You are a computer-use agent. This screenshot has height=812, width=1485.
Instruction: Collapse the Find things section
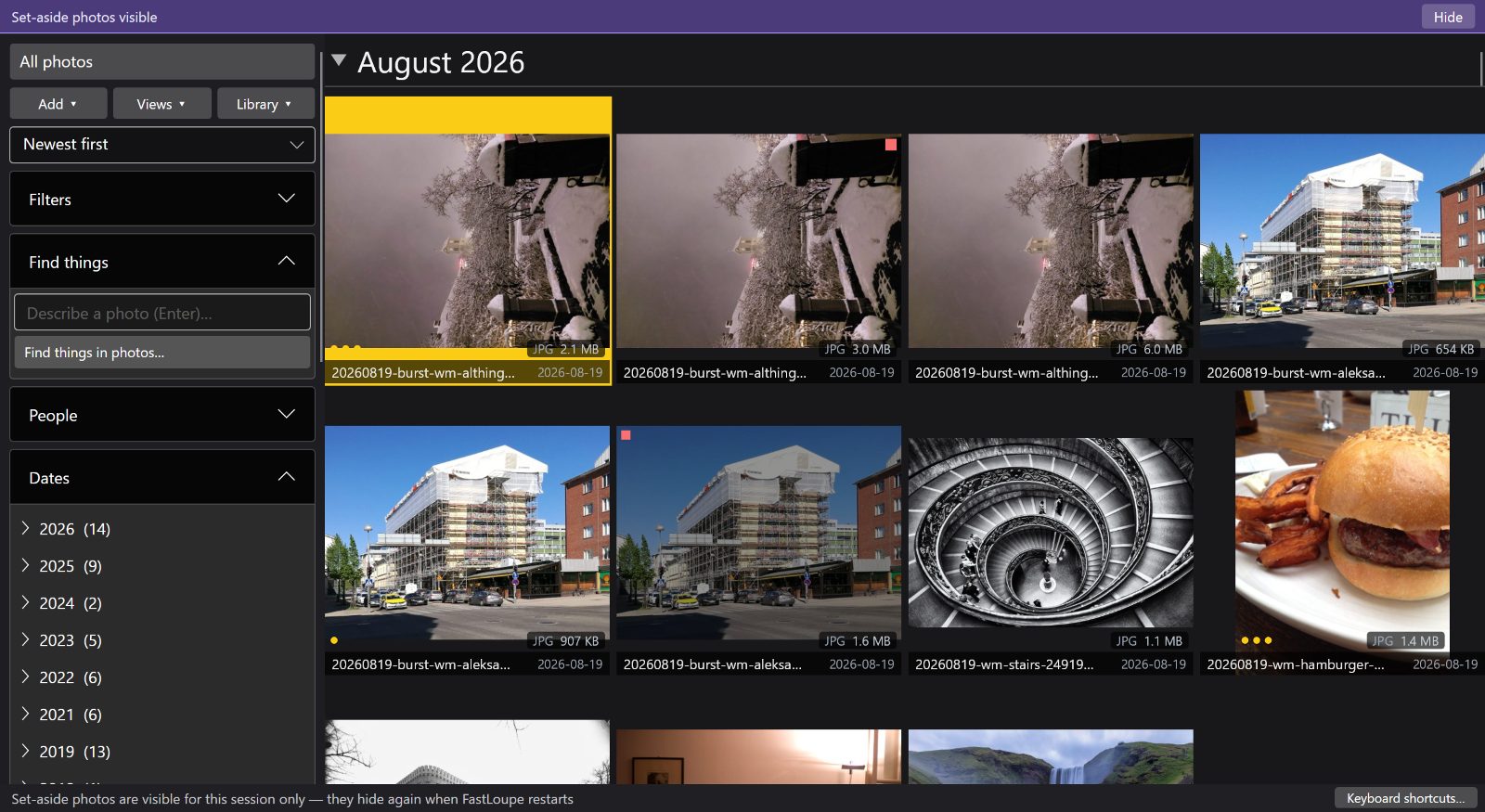coord(162,262)
